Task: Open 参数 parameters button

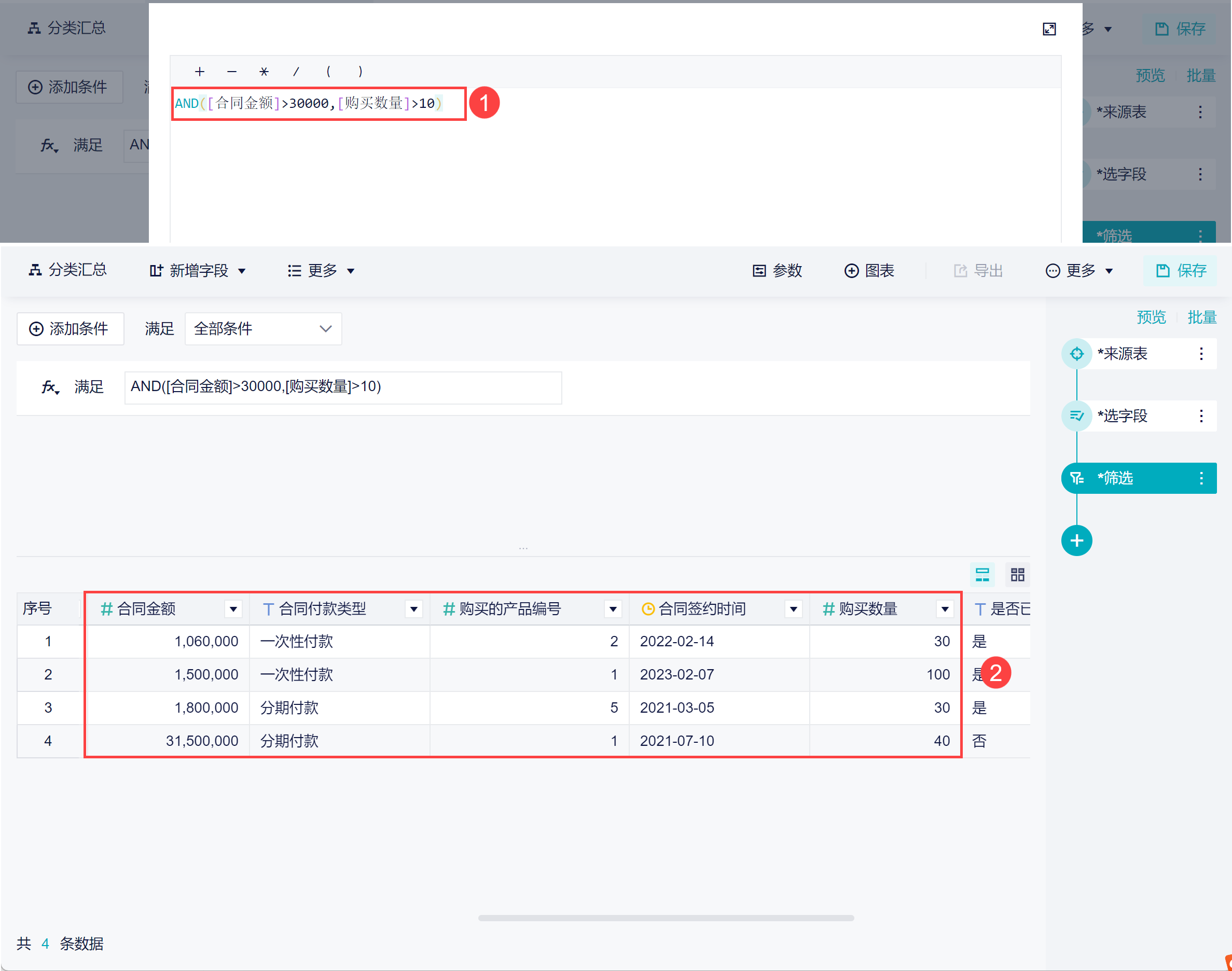Action: (x=777, y=271)
